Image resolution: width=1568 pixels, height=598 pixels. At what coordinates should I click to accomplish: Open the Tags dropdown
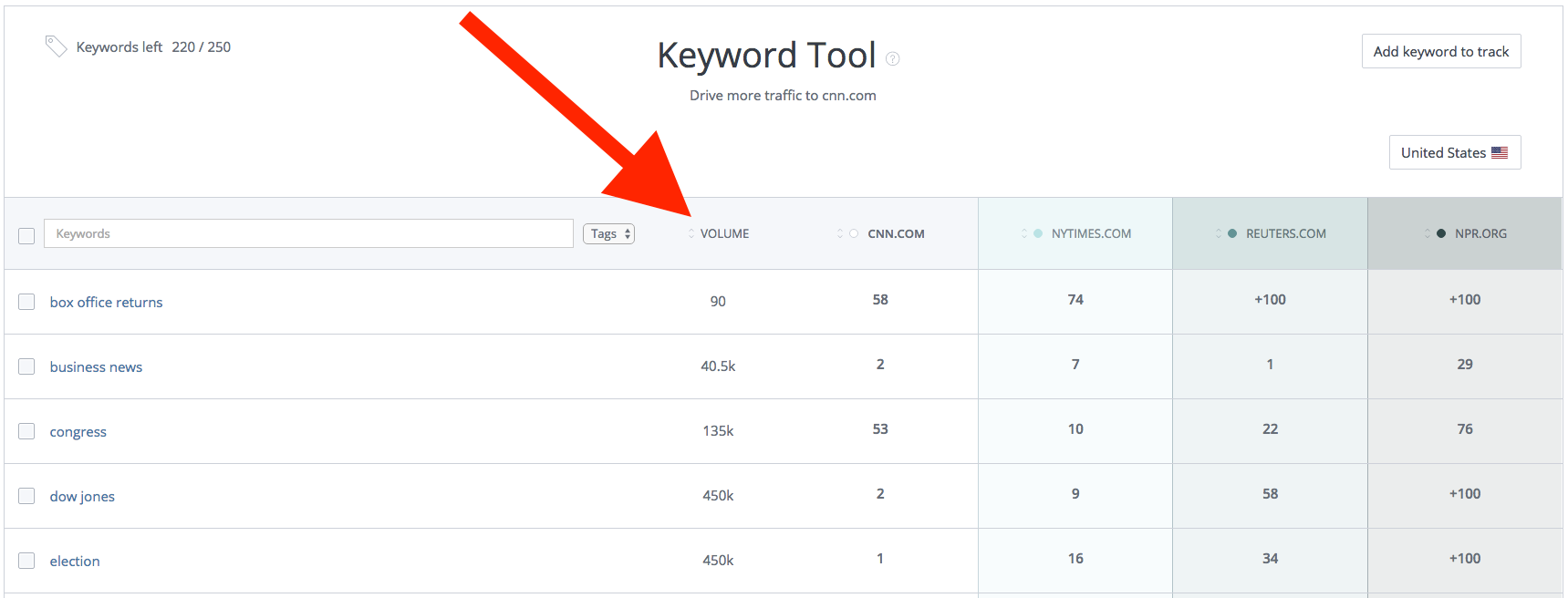pyautogui.click(x=608, y=233)
